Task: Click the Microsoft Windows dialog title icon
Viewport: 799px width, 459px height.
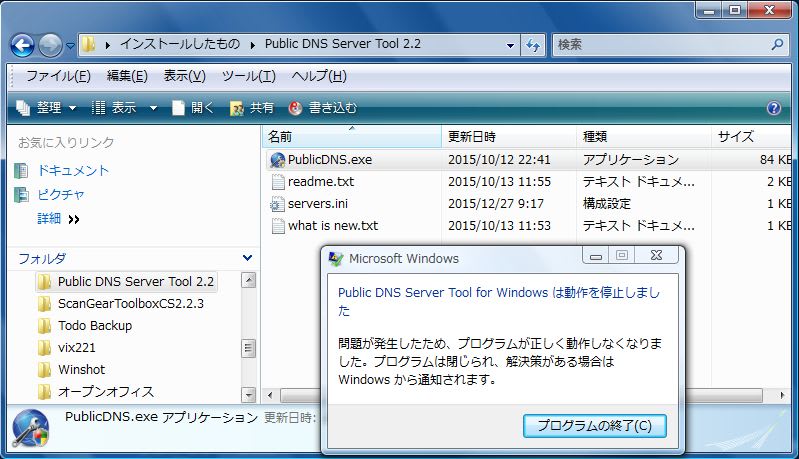Action: (335, 259)
